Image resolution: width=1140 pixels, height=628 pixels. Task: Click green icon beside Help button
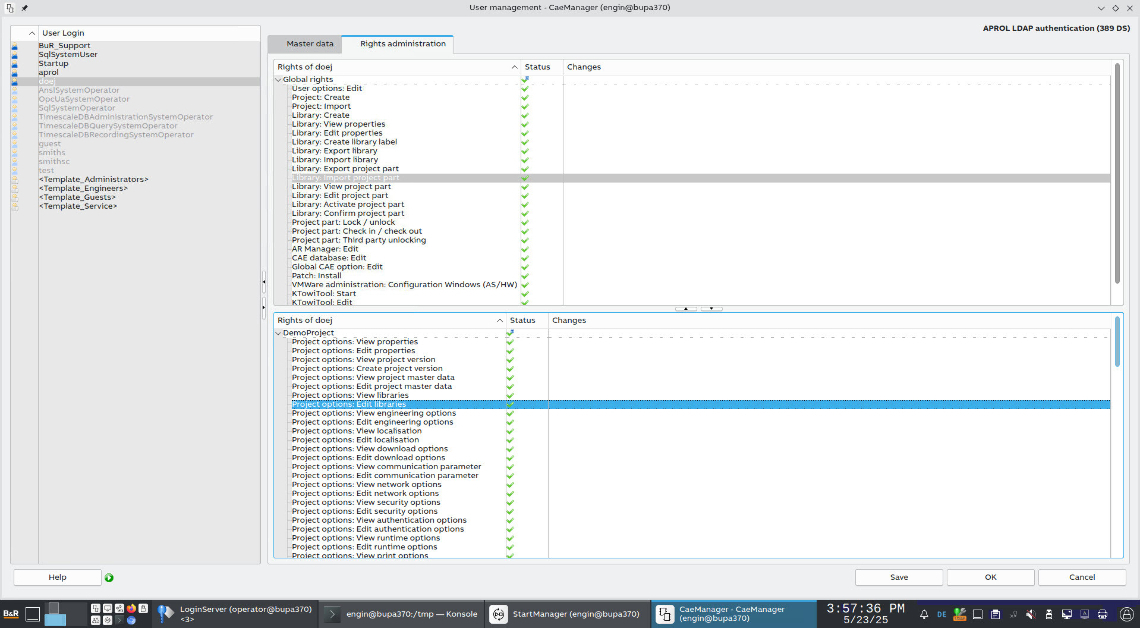click(109, 578)
